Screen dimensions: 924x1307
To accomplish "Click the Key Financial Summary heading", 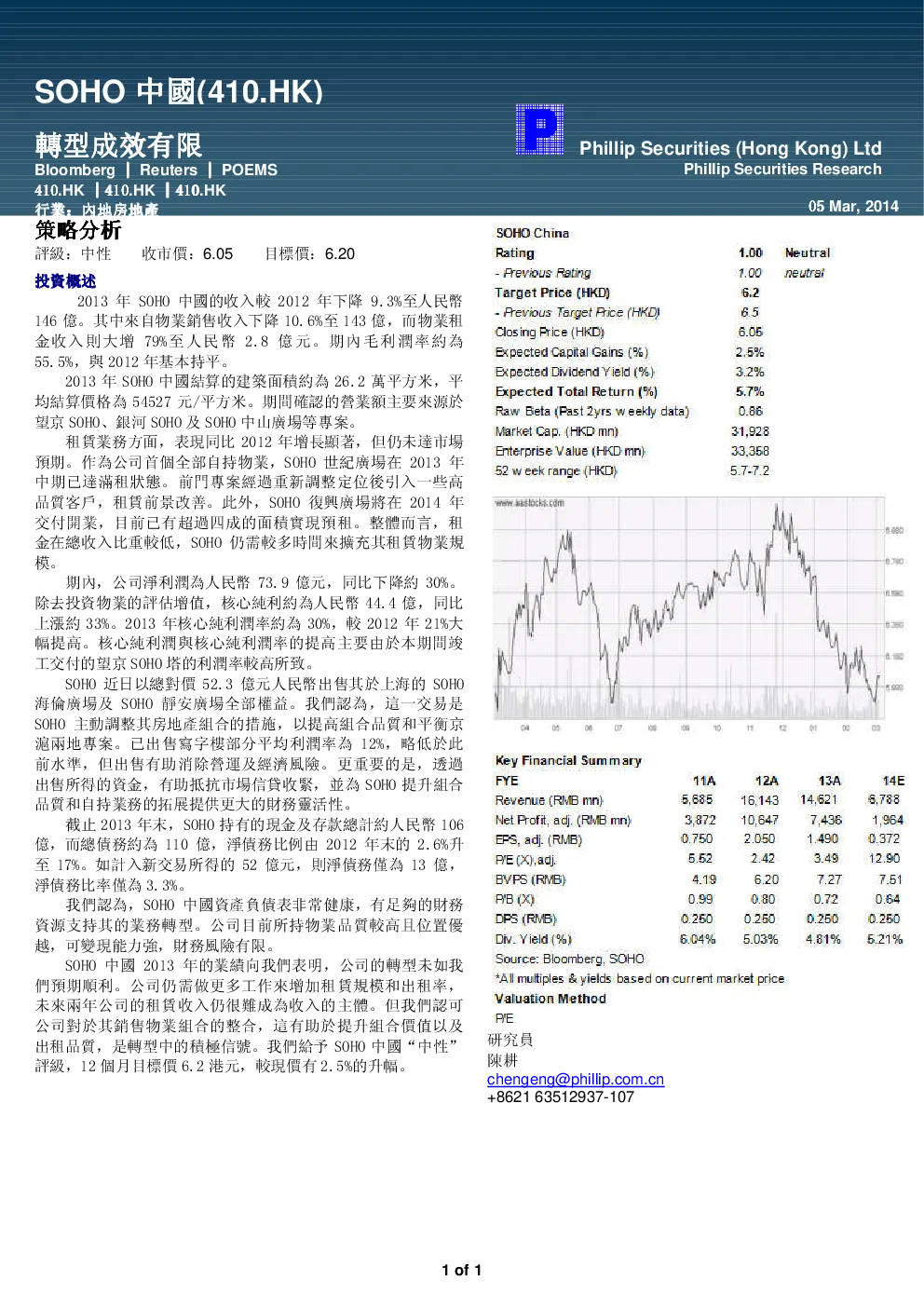I will point(568,760).
